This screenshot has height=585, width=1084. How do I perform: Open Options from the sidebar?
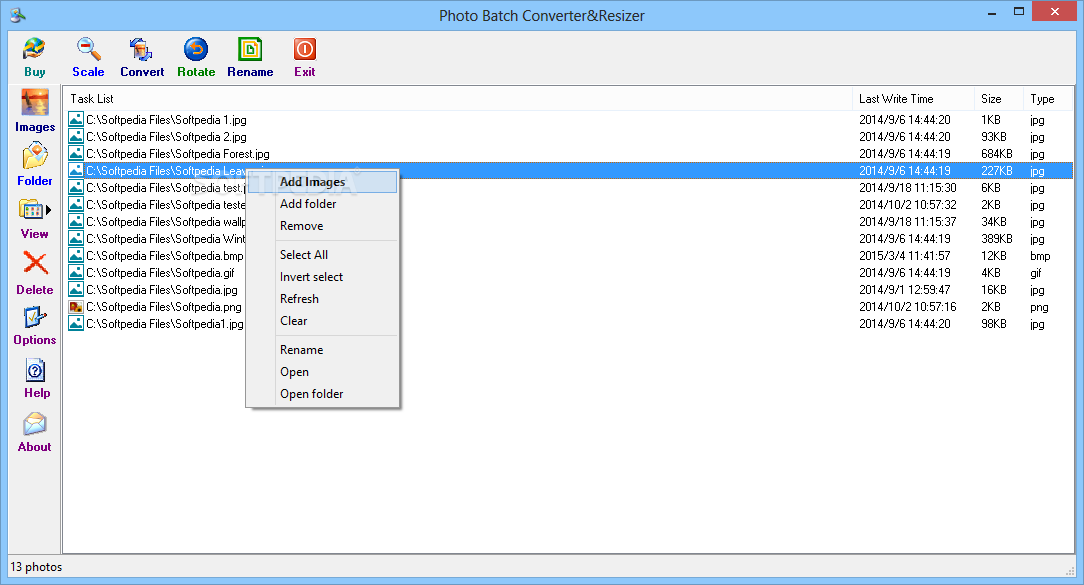click(35, 326)
